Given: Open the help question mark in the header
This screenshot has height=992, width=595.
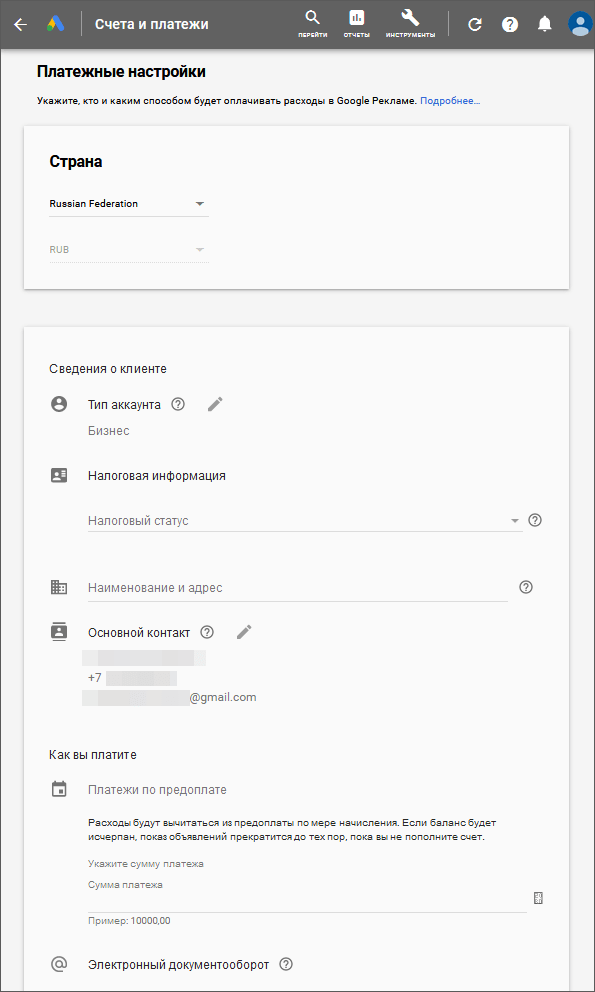Looking at the screenshot, I should pyautogui.click(x=510, y=25).
